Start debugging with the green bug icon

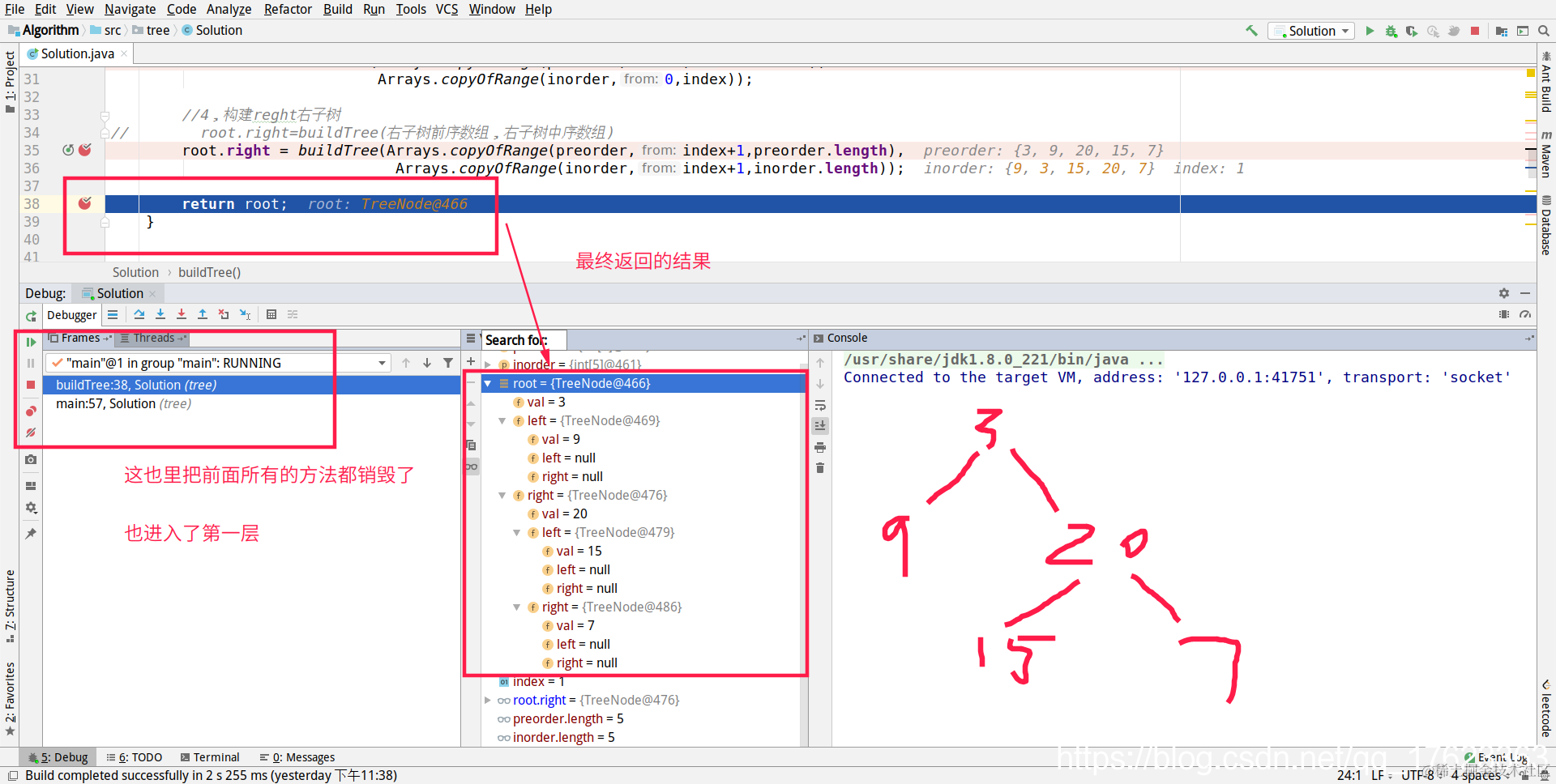1391,31
